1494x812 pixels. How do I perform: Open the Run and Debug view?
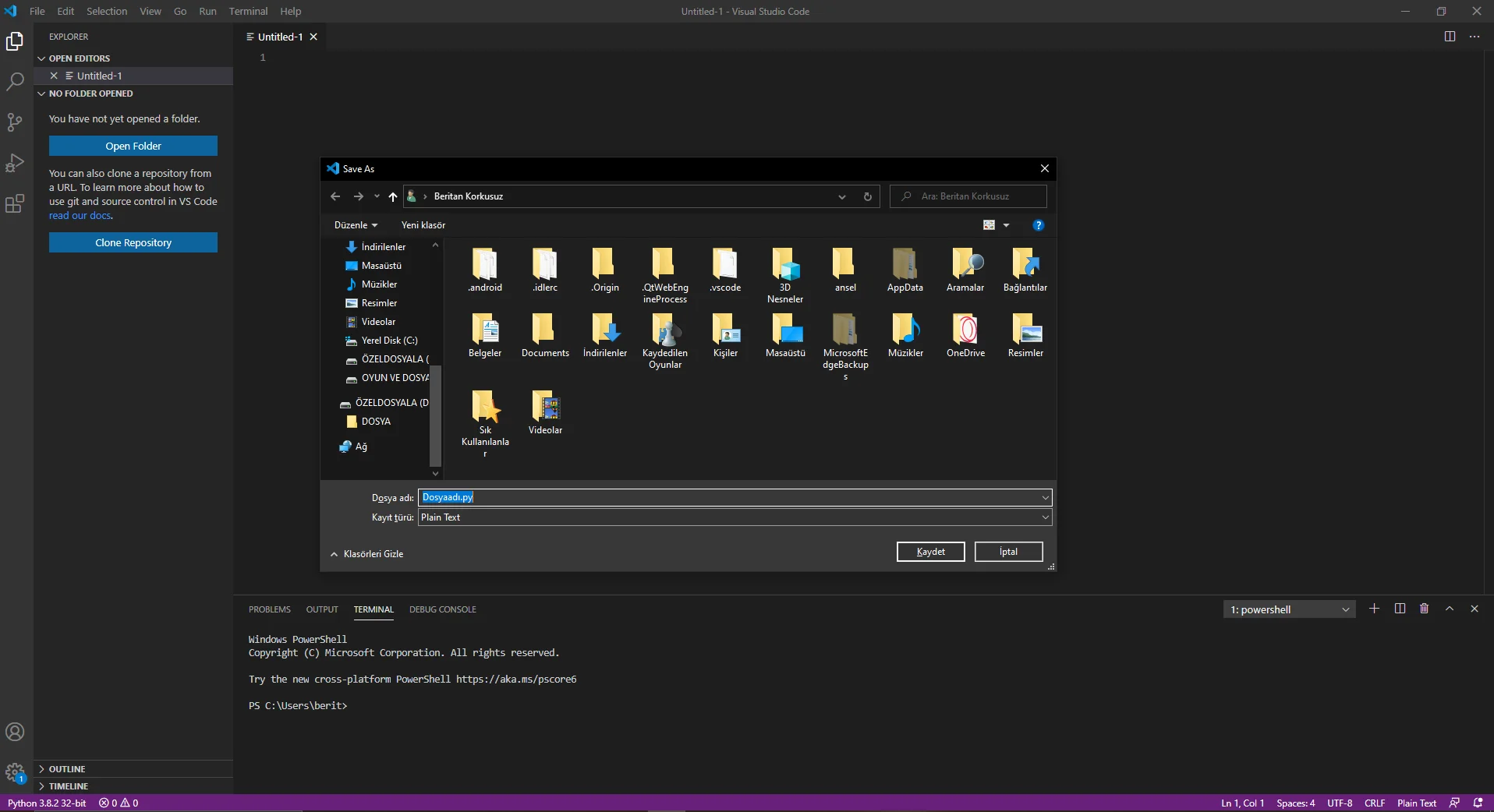point(15,163)
